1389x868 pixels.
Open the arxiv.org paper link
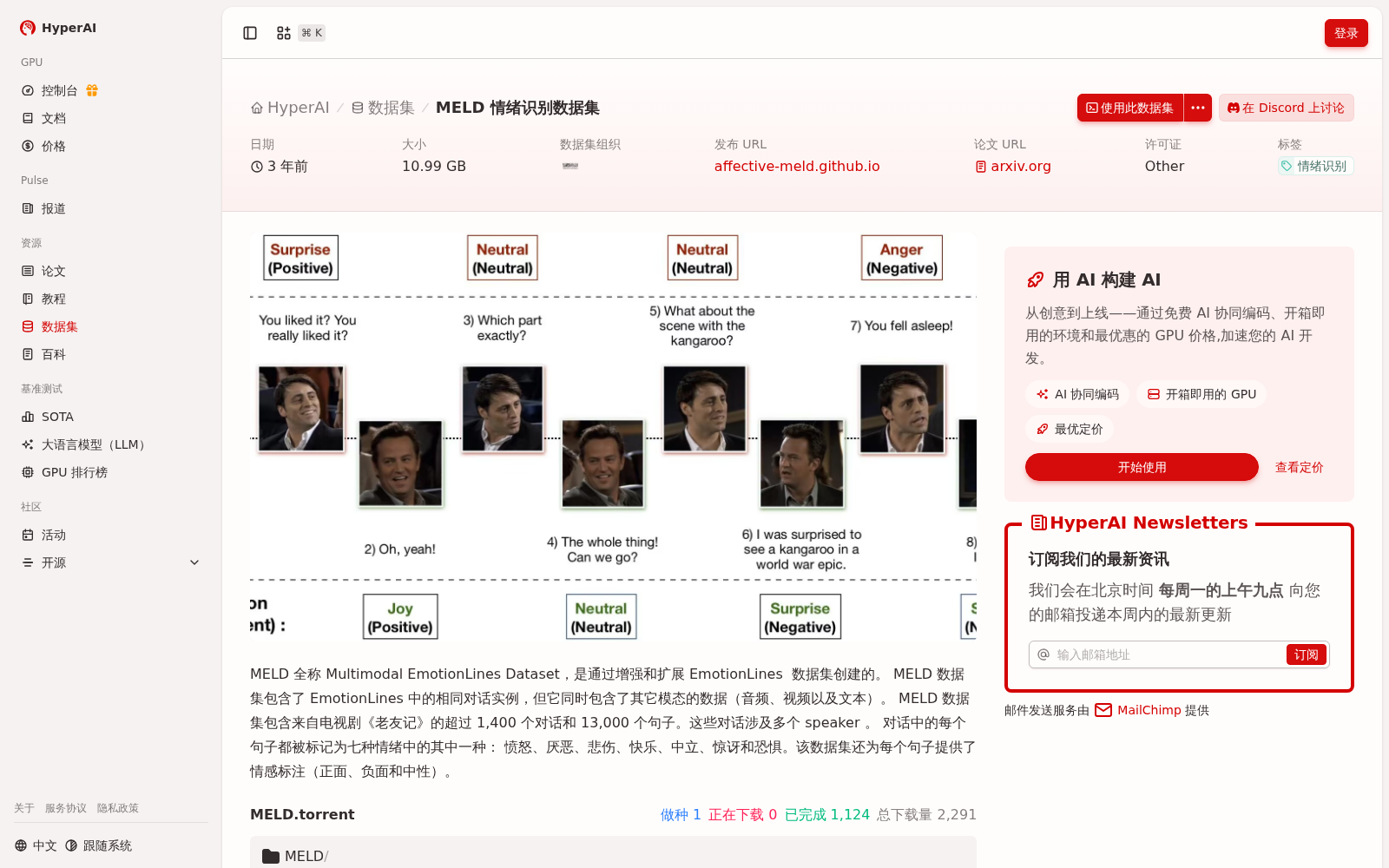pos(1012,166)
